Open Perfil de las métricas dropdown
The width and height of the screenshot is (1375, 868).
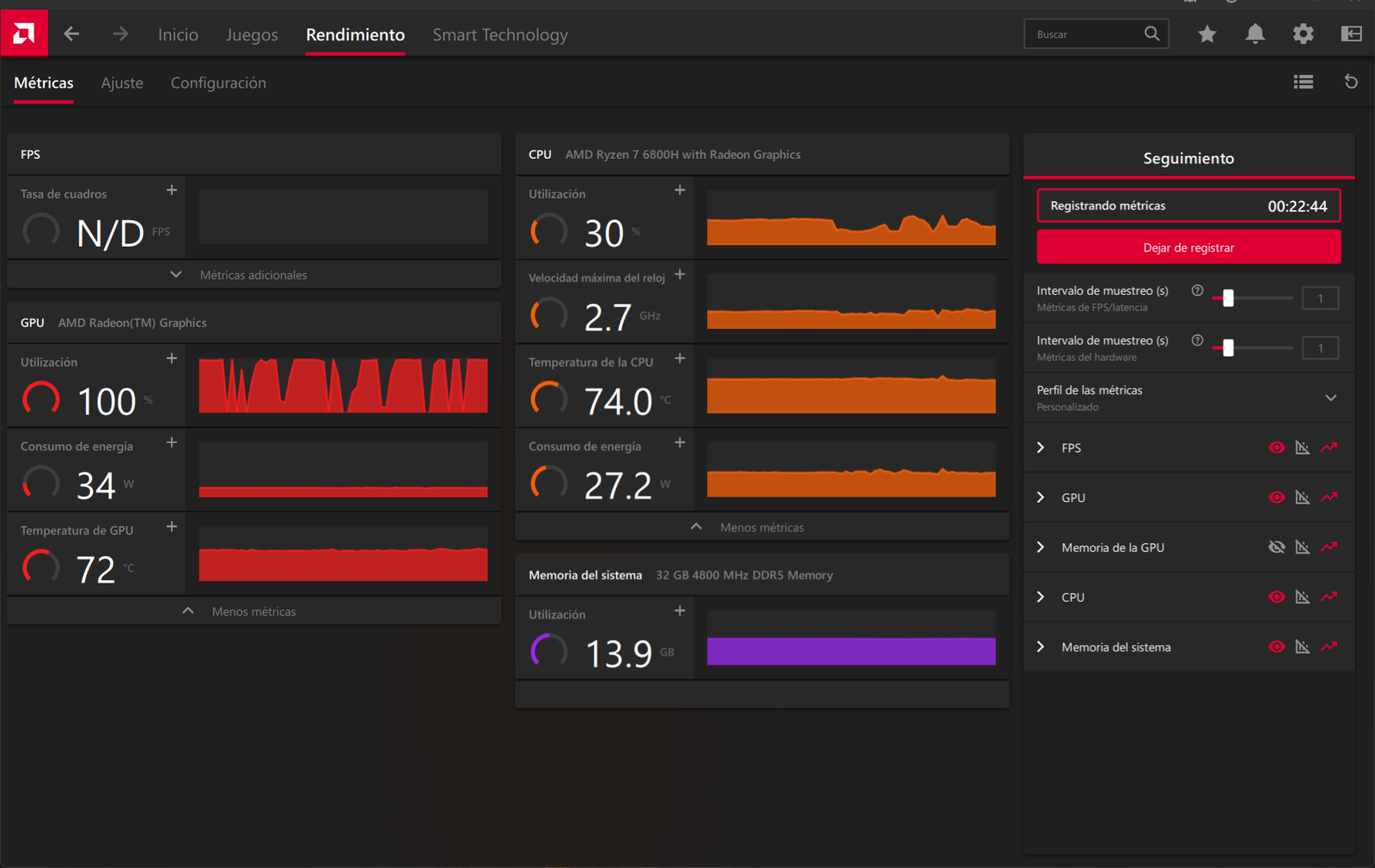pyautogui.click(x=1330, y=398)
